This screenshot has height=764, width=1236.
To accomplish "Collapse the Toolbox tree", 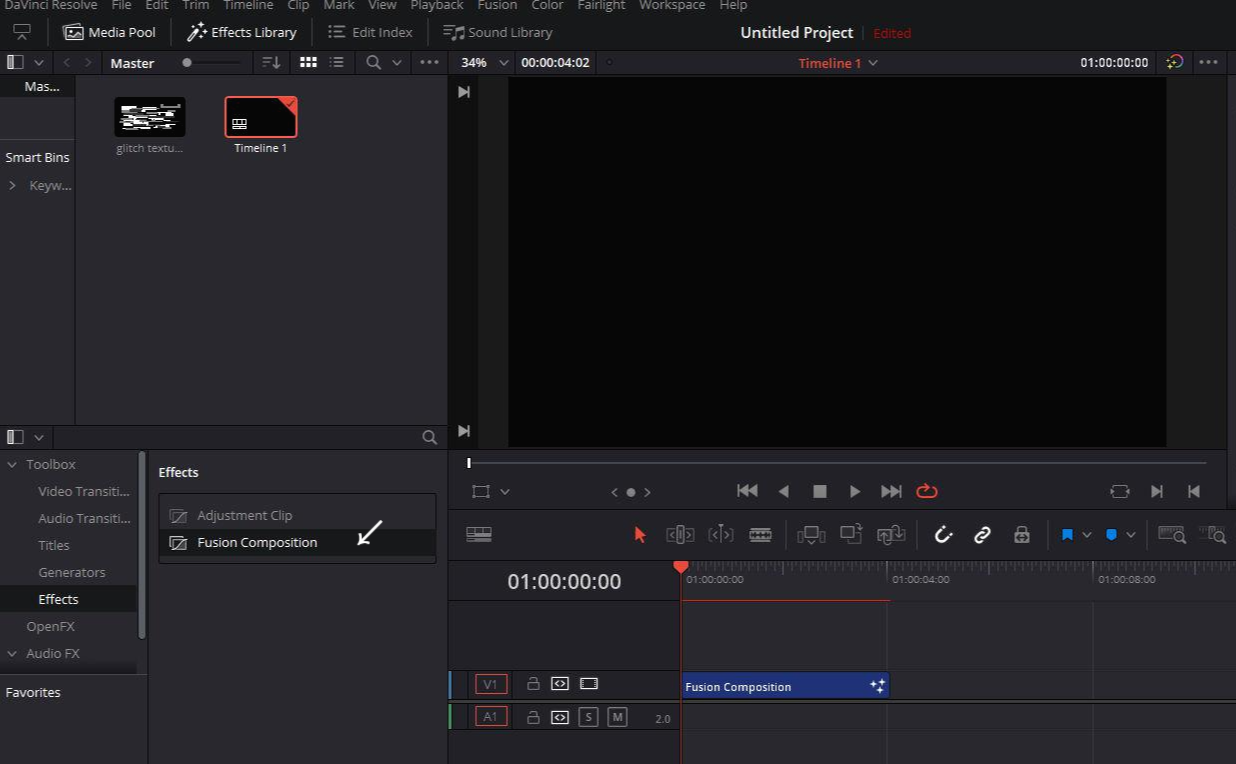I will pos(12,464).
